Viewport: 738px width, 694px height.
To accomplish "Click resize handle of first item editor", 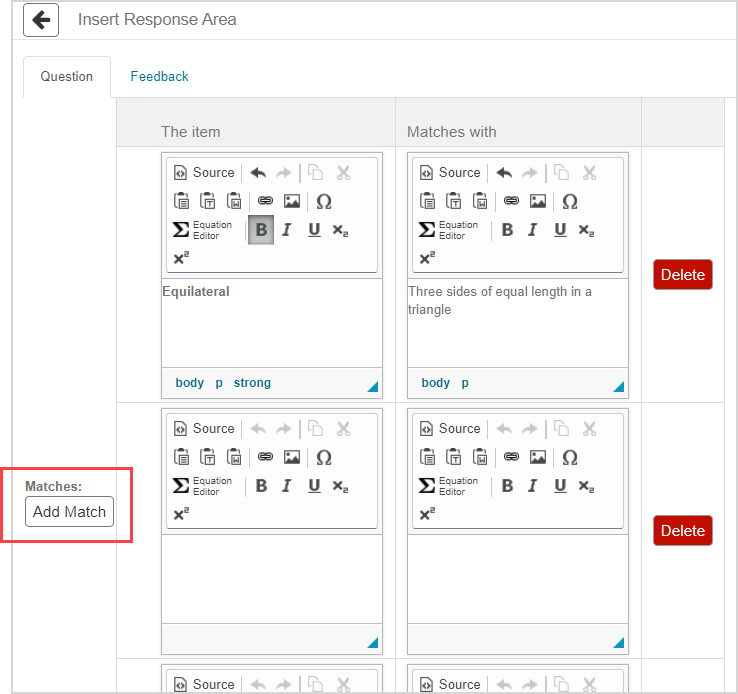I will (372, 387).
